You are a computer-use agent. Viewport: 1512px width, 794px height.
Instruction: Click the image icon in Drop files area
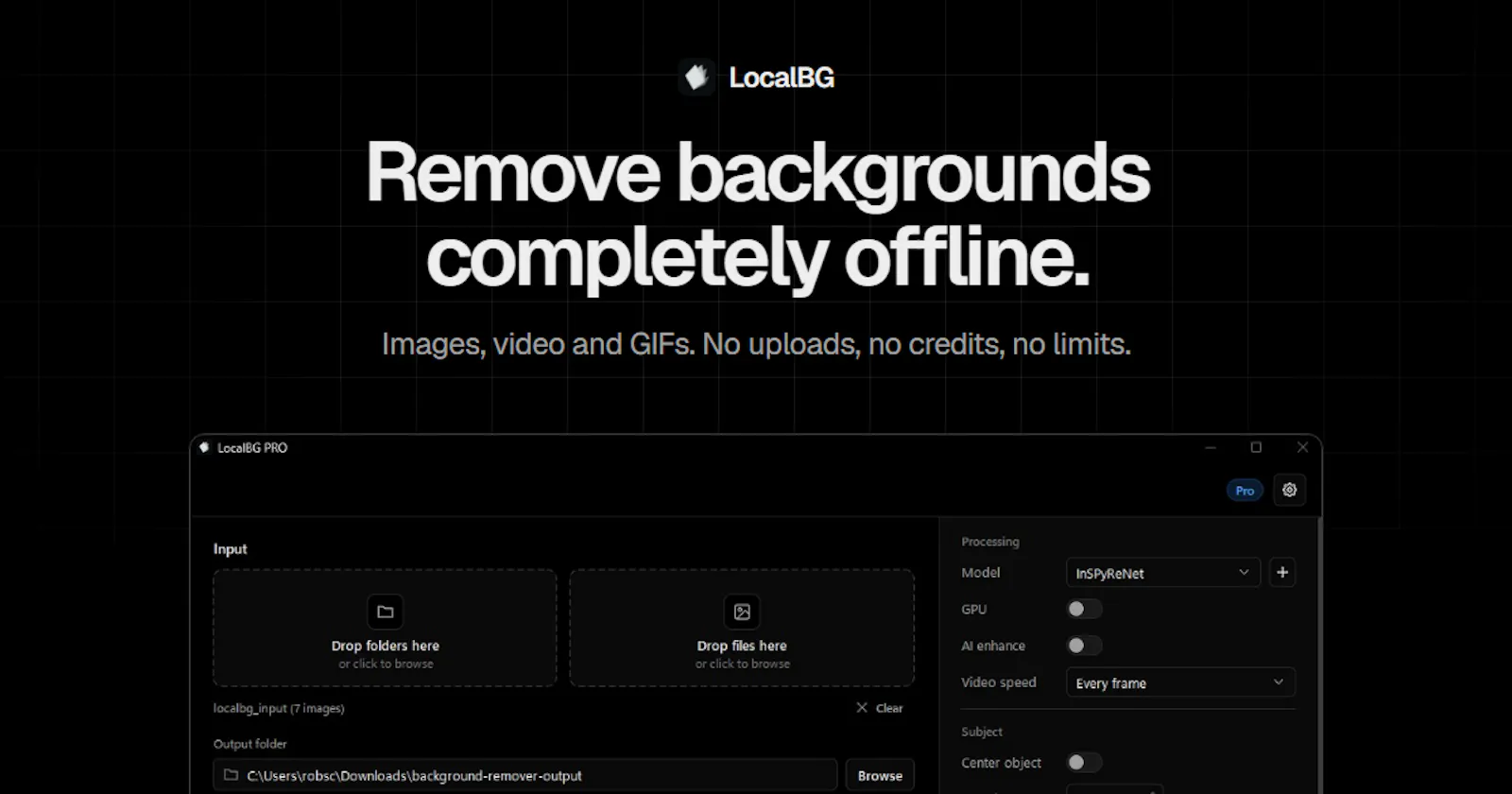pyautogui.click(x=742, y=612)
